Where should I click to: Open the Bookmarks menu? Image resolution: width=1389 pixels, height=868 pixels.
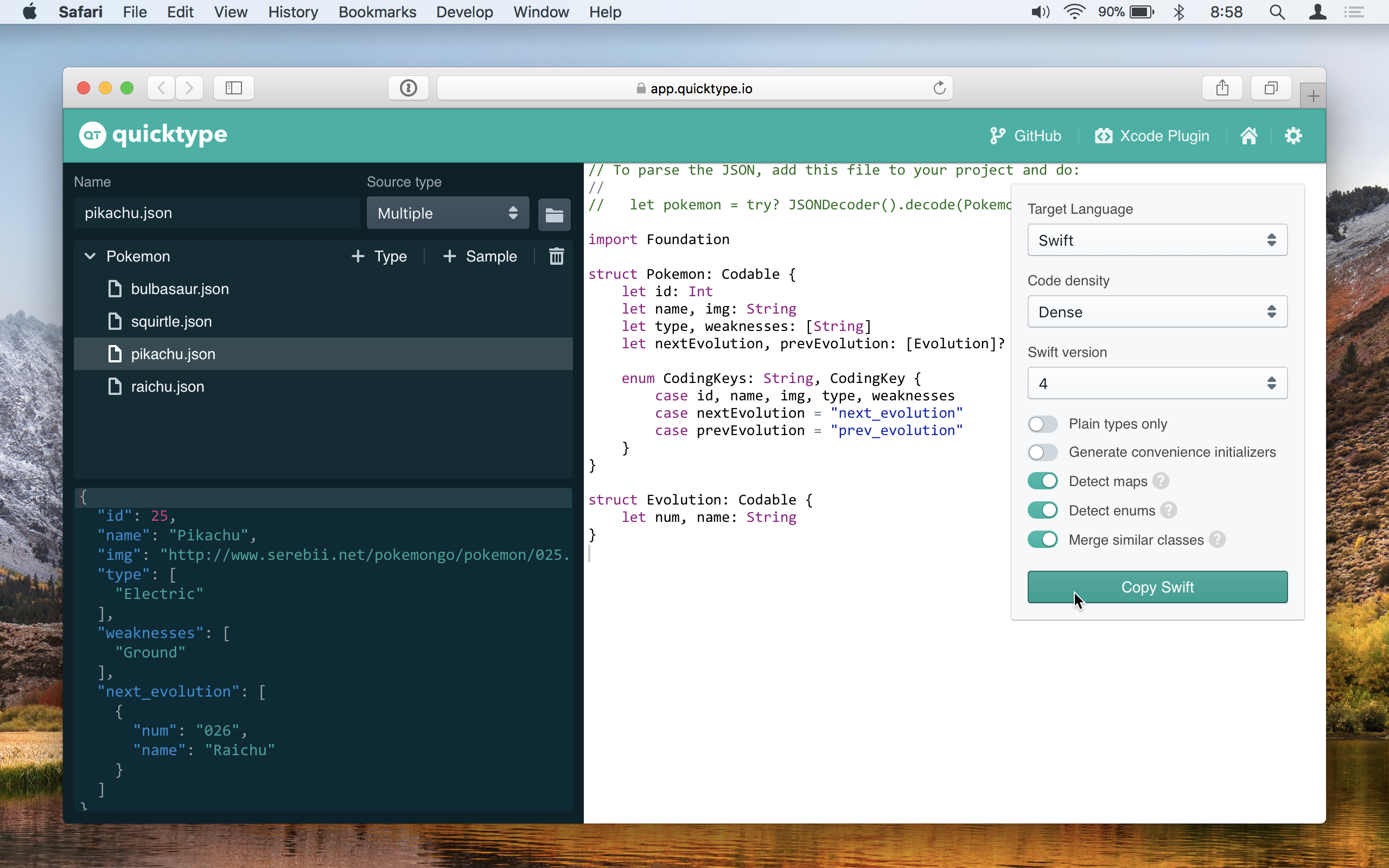377,12
